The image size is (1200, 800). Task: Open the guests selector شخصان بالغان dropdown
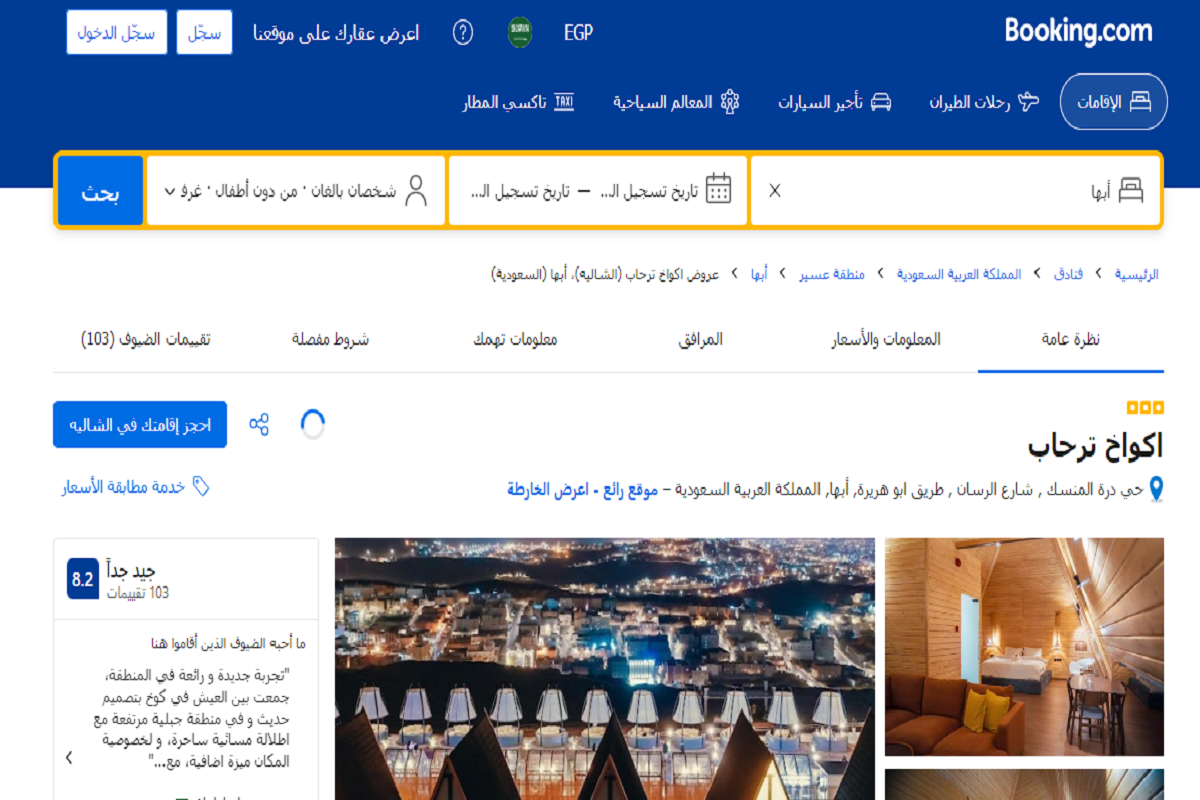(295, 190)
